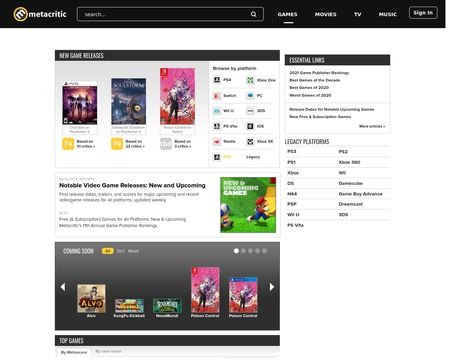This screenshot has height=360, width=450.
Task: Open PS3 in Legacy Platforms
Action: click(x=292, y=151)
